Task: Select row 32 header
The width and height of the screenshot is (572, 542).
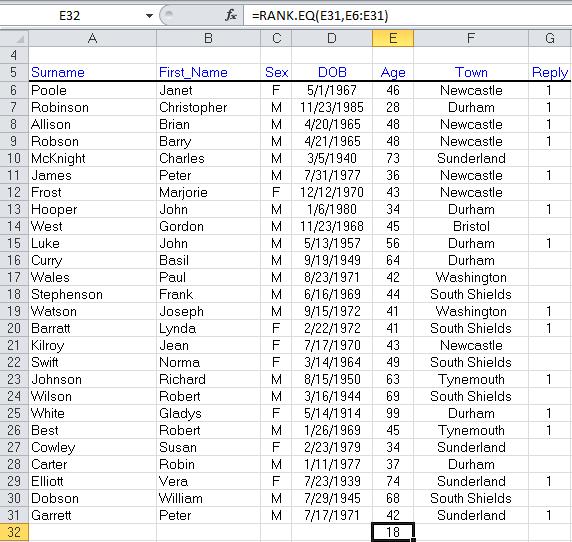Action: coord(14,532)
